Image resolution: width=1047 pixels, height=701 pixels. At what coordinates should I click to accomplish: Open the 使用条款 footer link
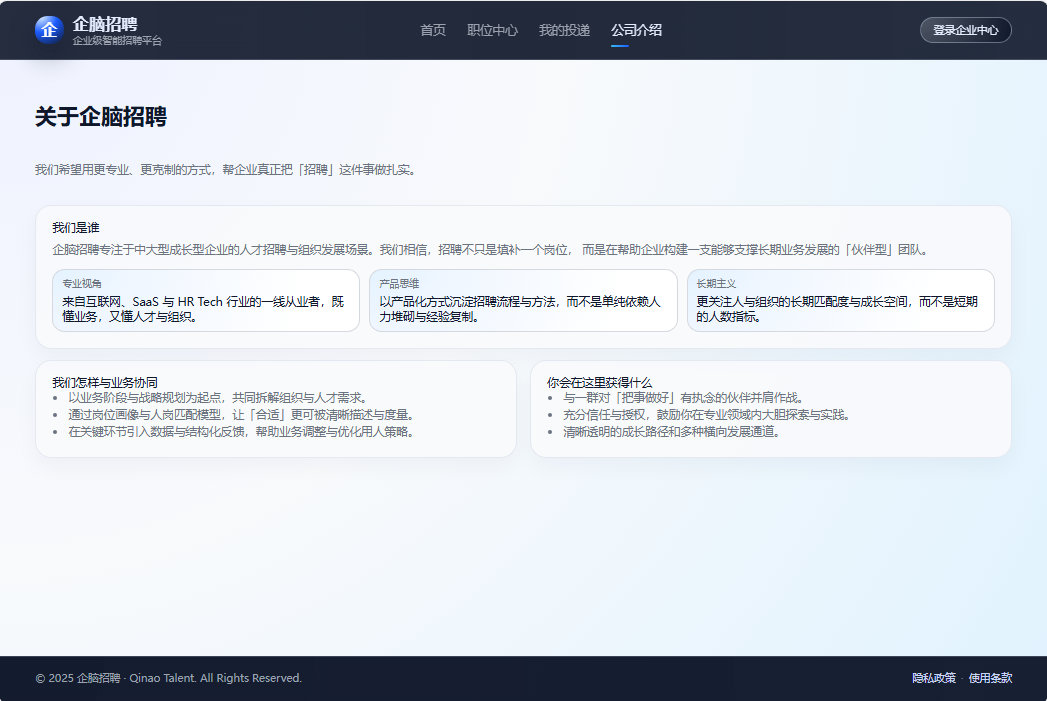pos(990,678)
